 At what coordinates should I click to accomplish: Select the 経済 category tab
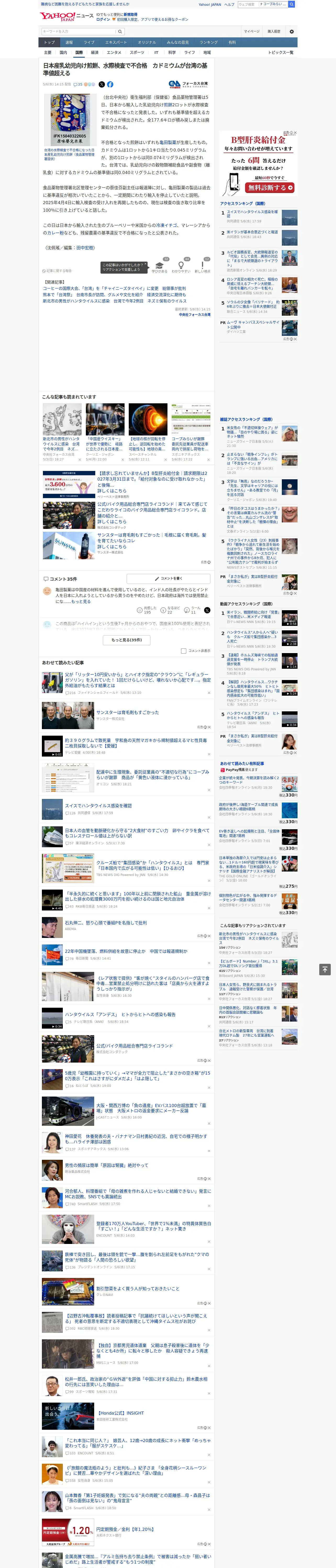click(94, 52)
